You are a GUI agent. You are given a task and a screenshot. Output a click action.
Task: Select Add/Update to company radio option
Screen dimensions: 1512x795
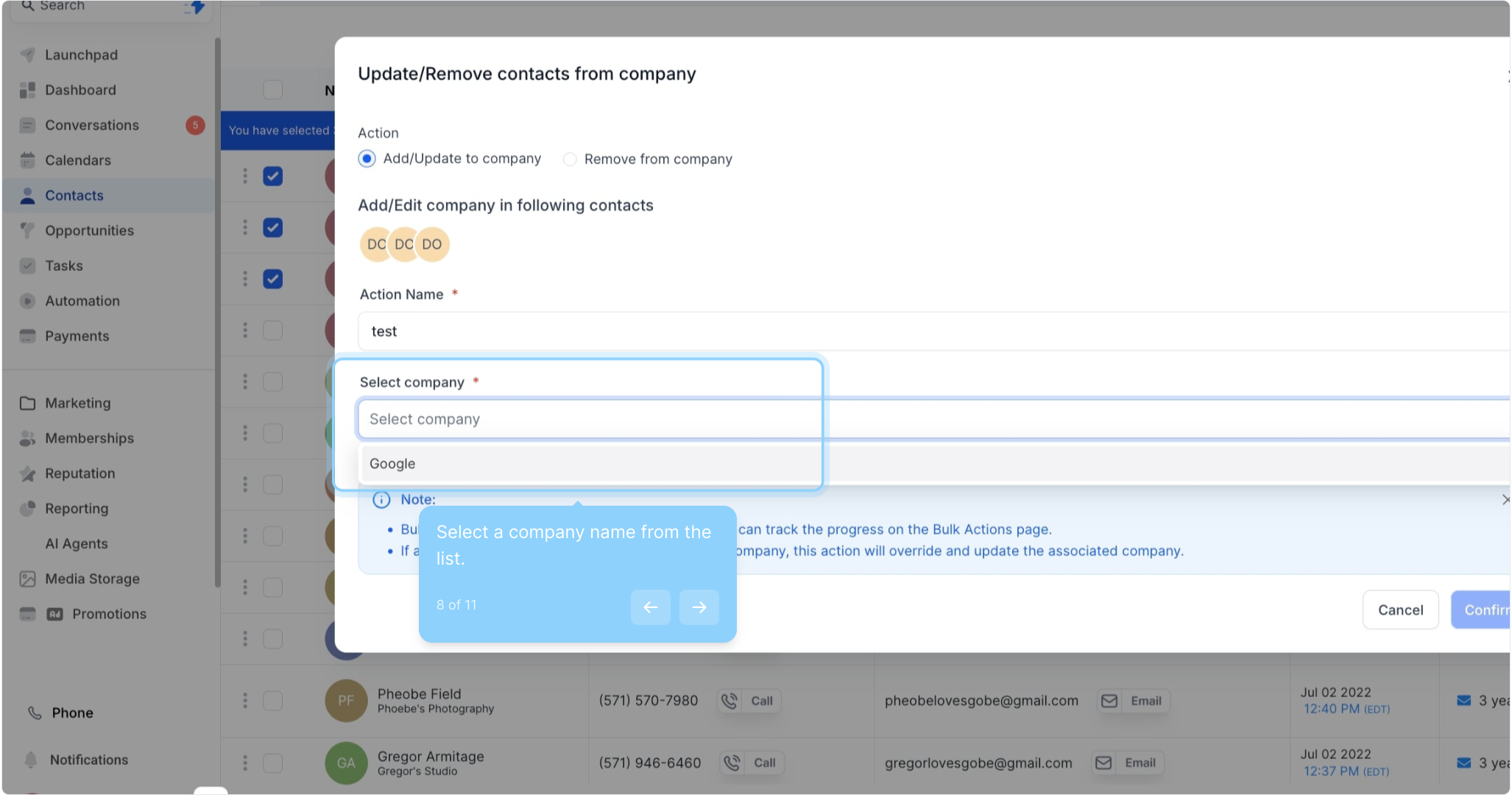point(367,159)
